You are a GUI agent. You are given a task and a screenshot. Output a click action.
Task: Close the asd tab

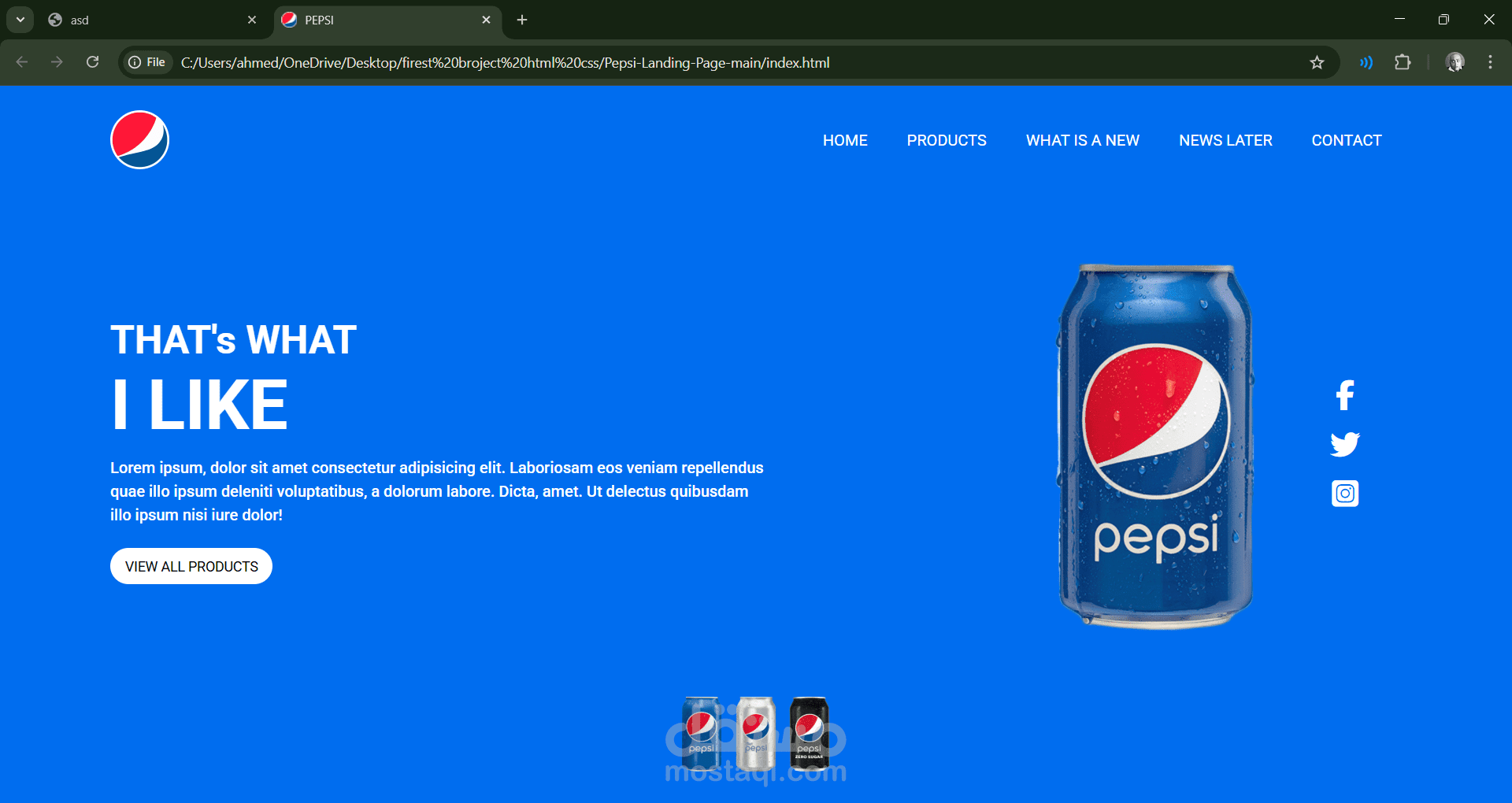click(x=252, y=20)
